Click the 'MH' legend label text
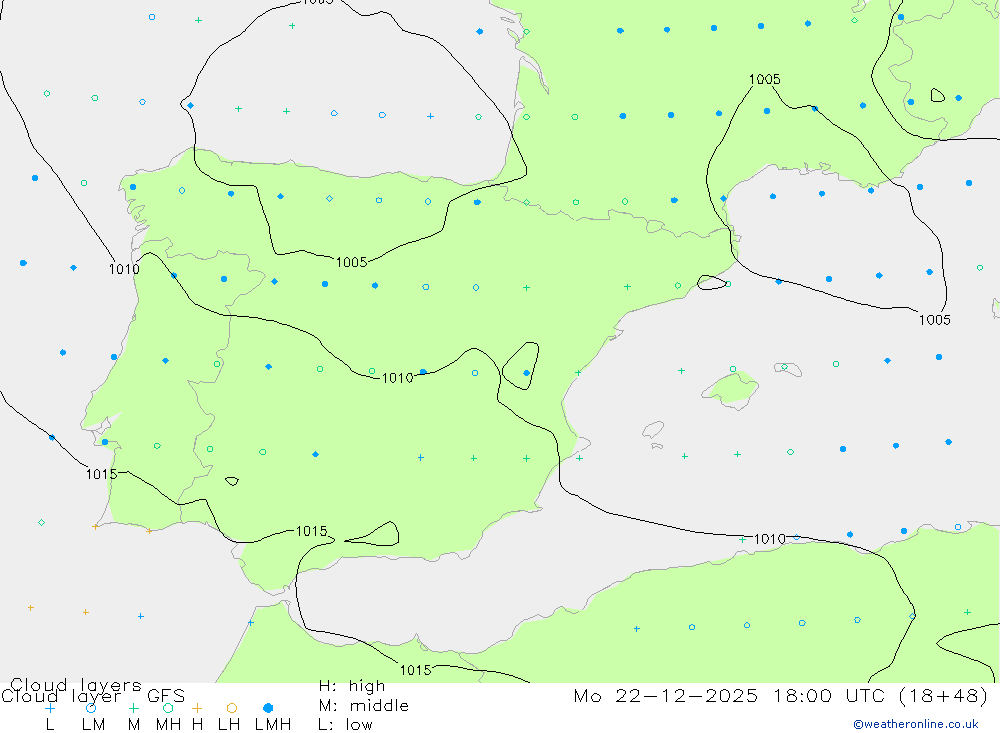Image resolution: width=1000 pixels, height=733 pixels. (x=168, y=725)
